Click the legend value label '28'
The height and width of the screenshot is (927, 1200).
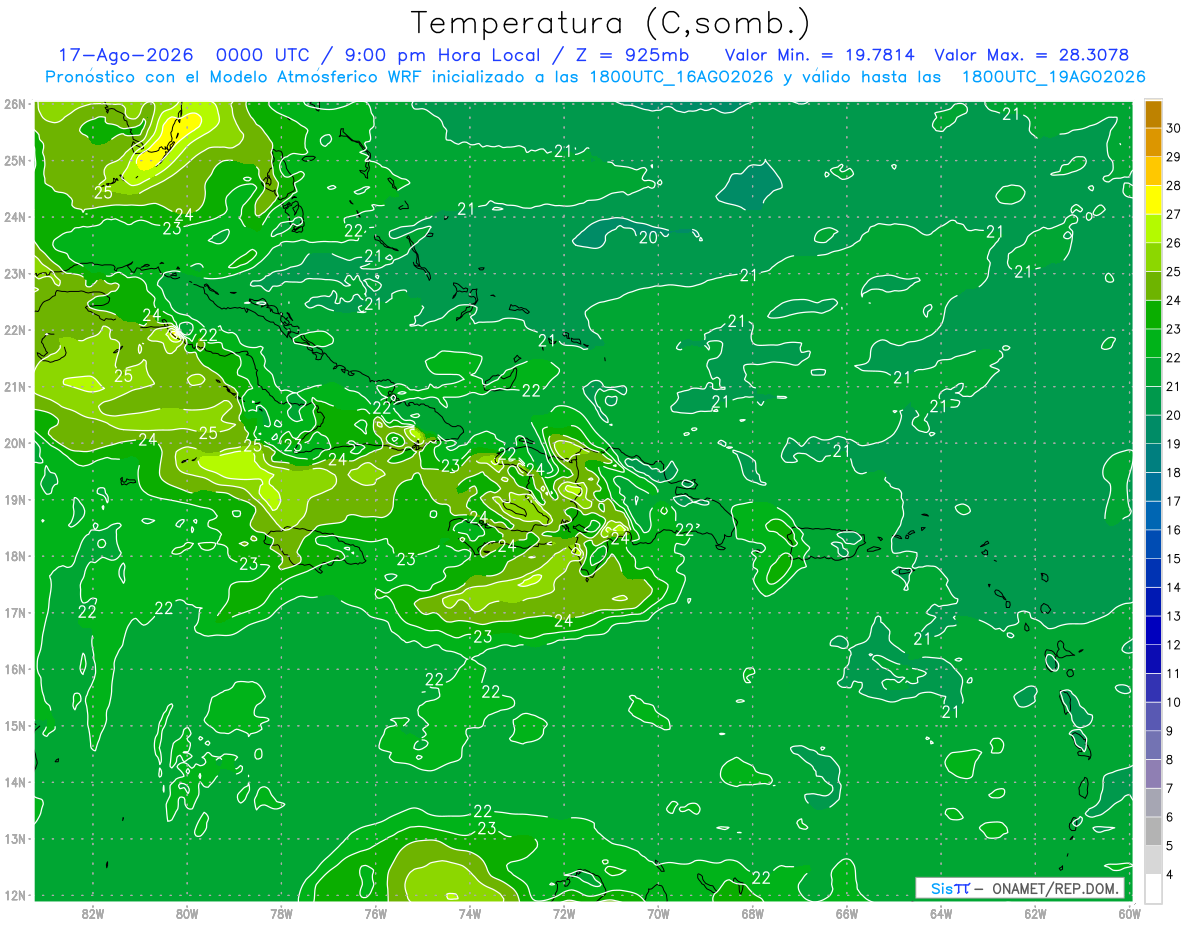click(1174, 185)
